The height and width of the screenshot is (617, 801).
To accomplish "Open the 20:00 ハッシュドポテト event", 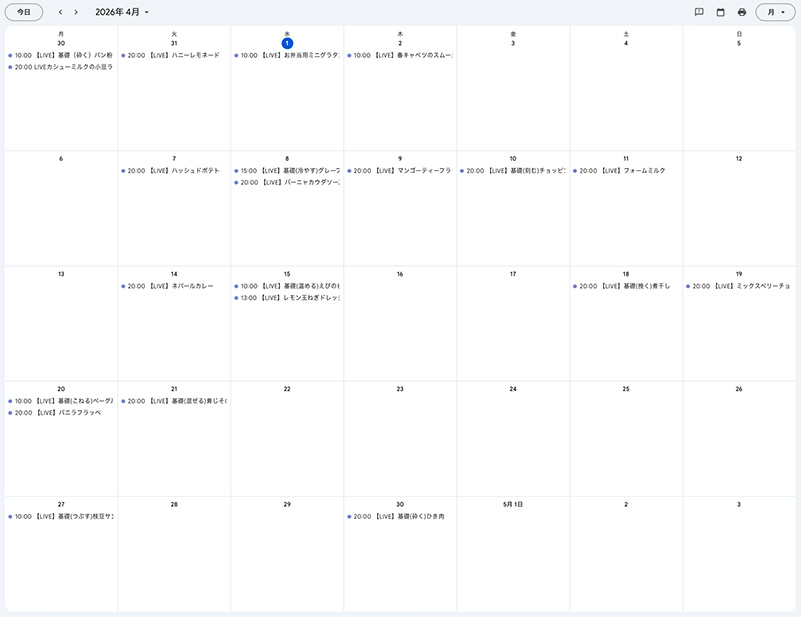I will click(x=172, y=171).
